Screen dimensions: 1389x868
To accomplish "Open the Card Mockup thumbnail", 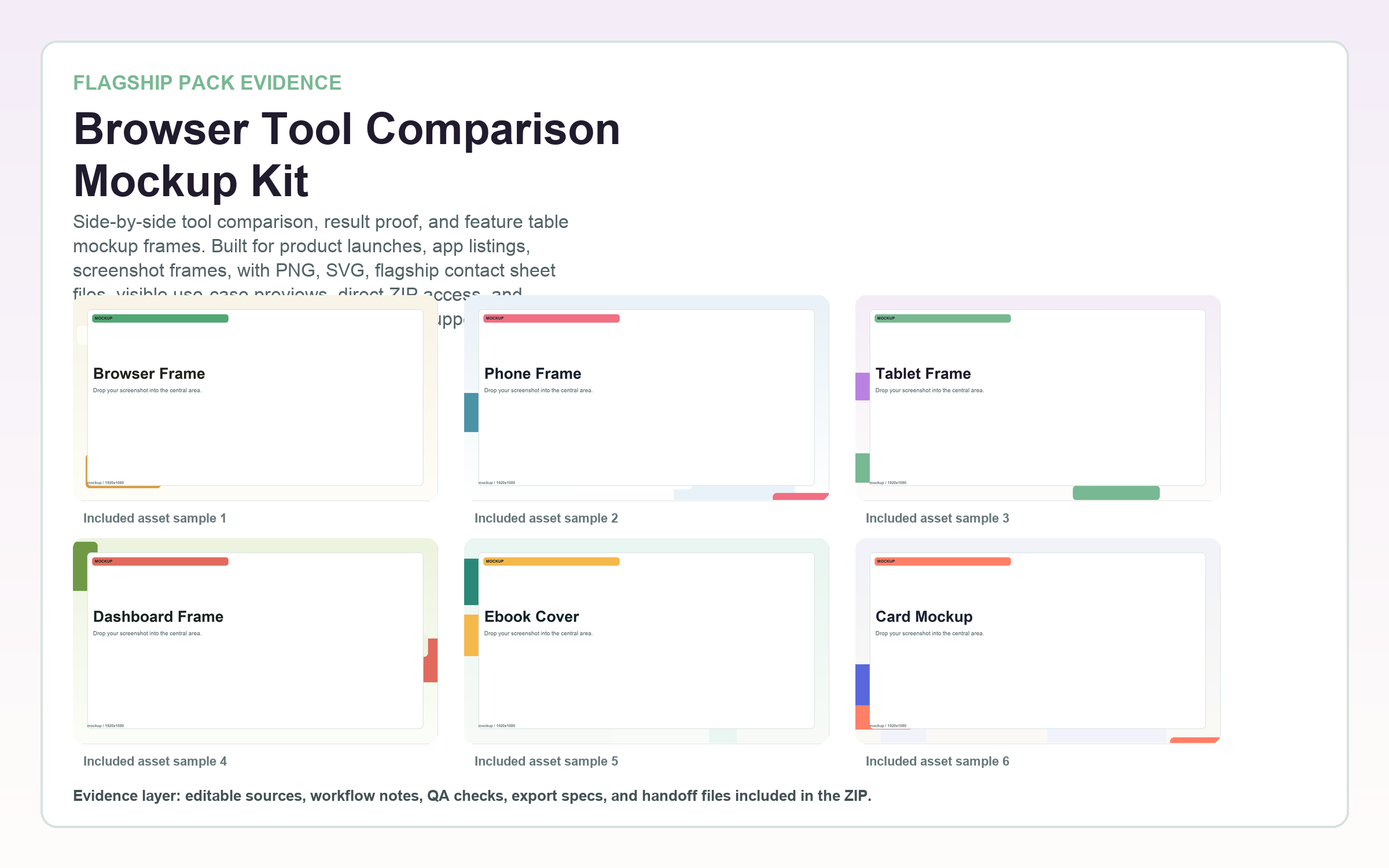I will [1038, 641].
